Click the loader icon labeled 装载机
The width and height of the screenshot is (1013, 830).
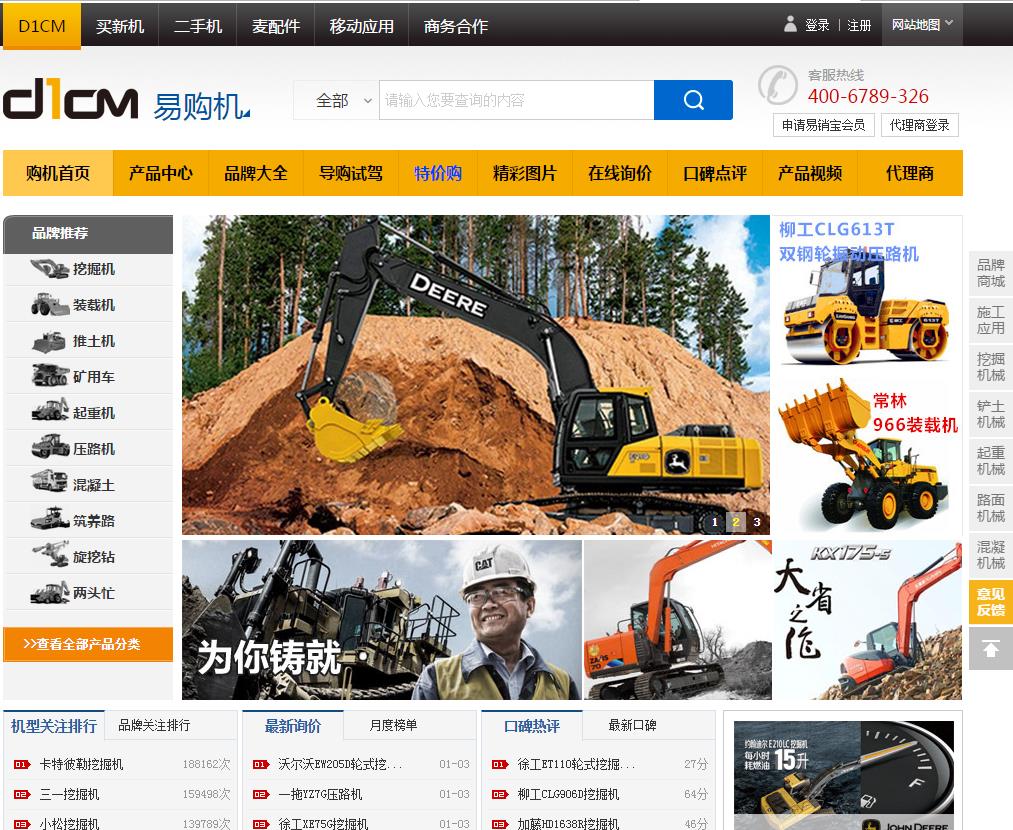pos(49,304)
